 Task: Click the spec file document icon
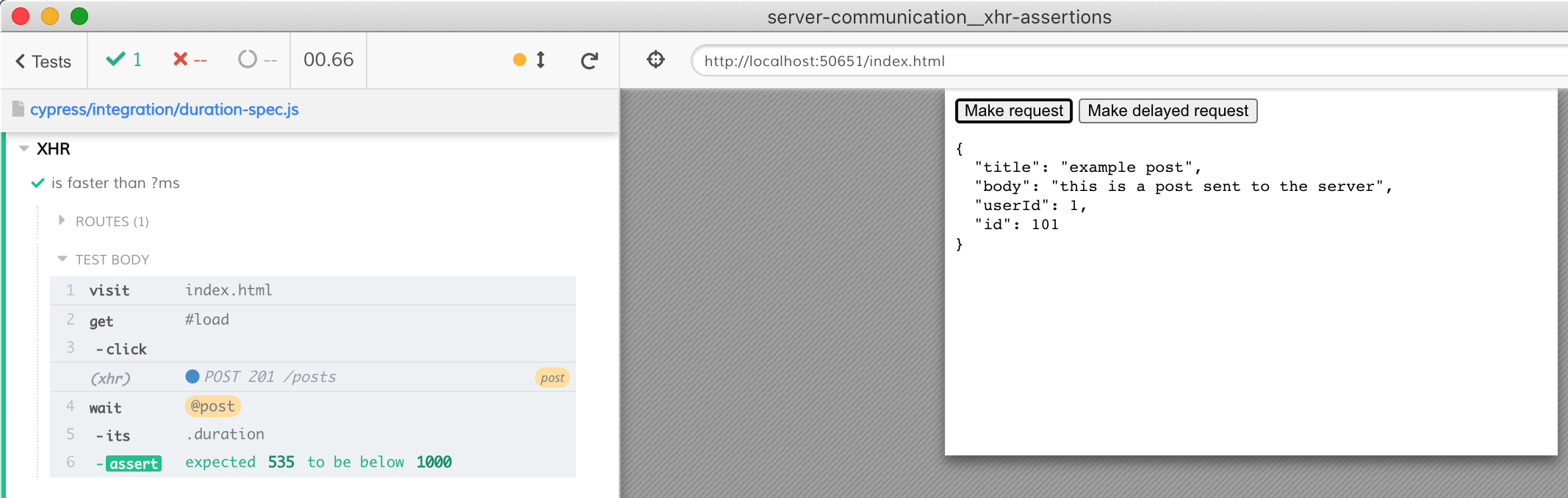pyautogui.click(x=18, y=109)
